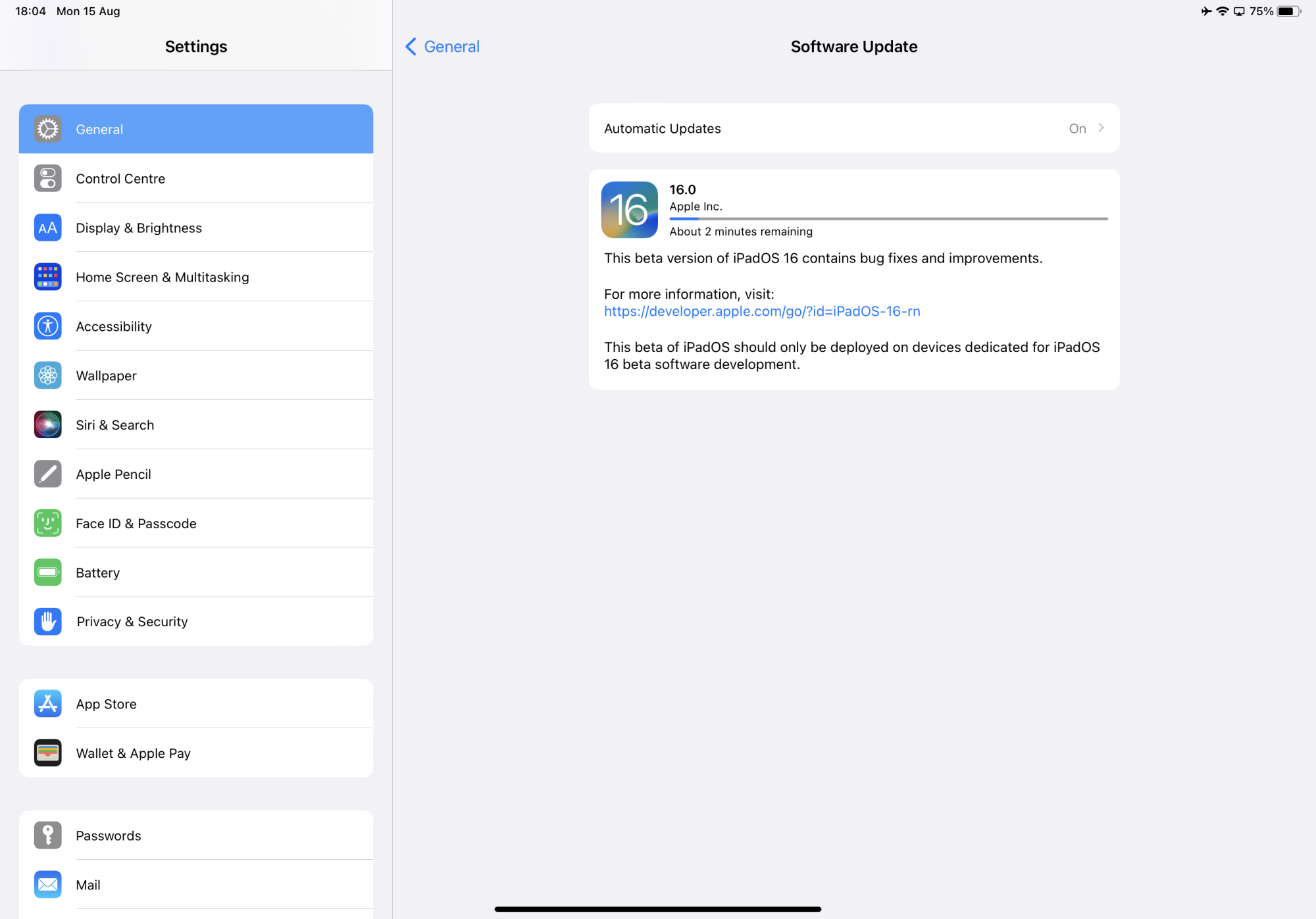Tap the Privacy & Security hand icon
The height and width of the screenshot is (919, 1316).
(x=47, y=622)
